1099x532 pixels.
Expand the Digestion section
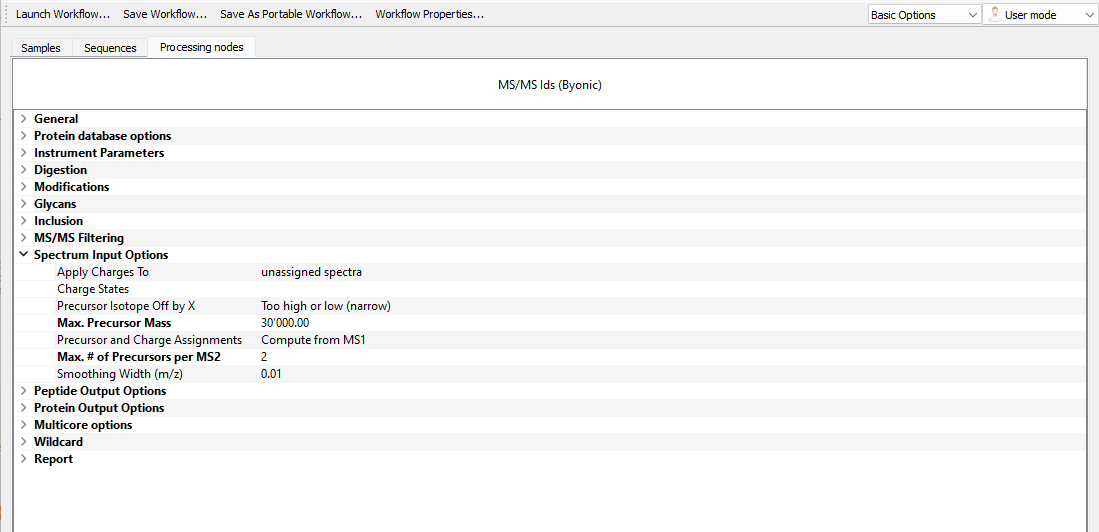[24, 170]
